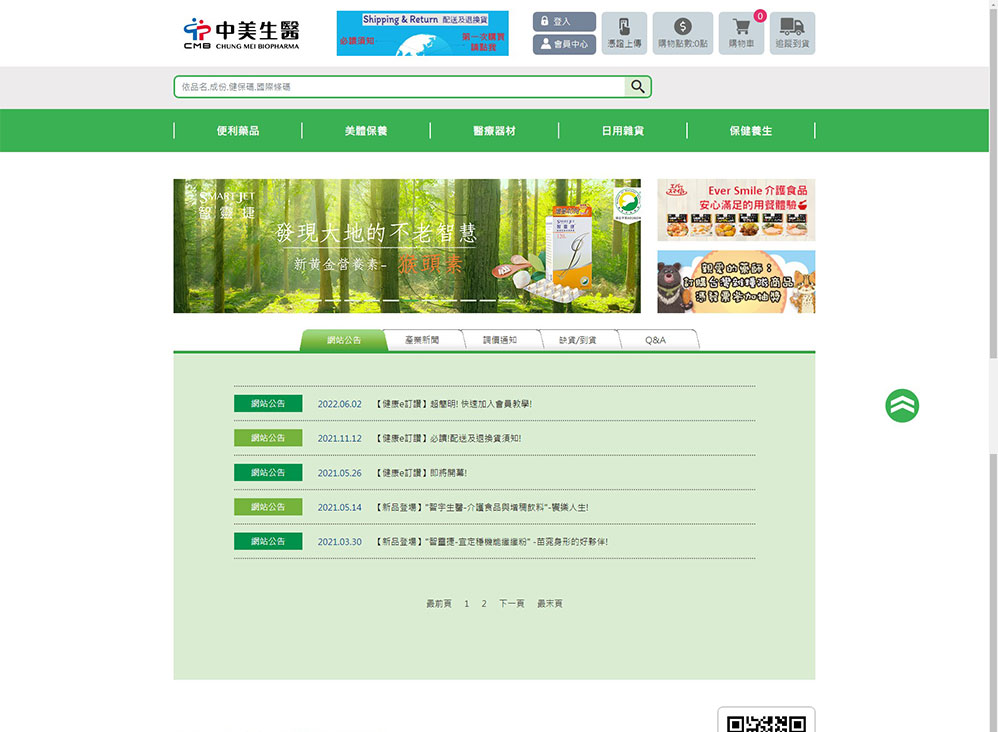The height and width of the screenshot is (732, 998).
Task: Click the green back-to-top arrow button
Action: point(902,405)
